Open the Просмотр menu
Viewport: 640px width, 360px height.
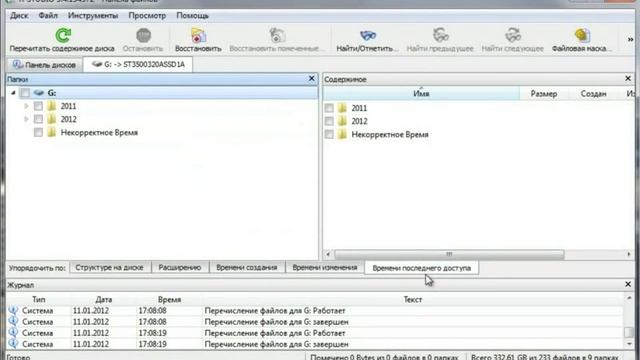[x=147, y=16]
